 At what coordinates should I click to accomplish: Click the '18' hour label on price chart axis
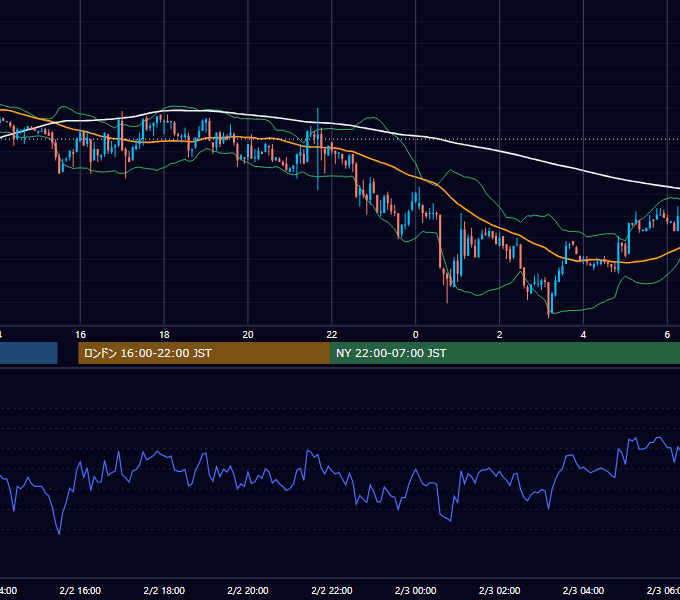tap(164, 335)
